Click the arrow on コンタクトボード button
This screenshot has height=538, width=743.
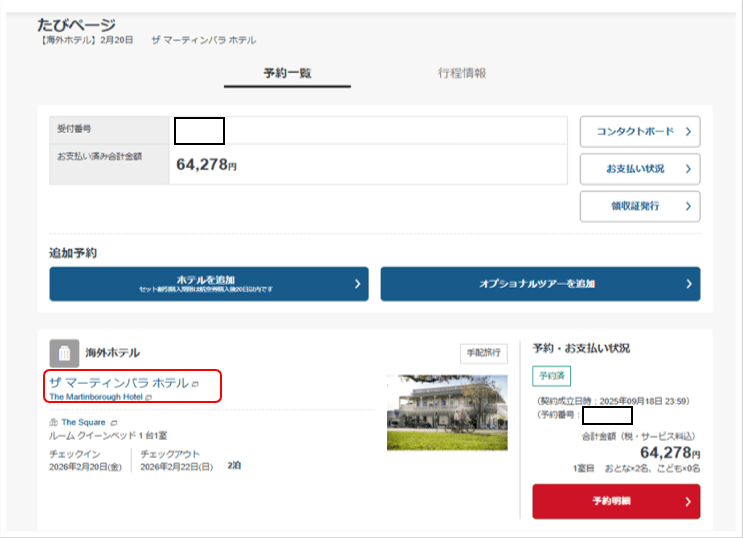(687, 132)
